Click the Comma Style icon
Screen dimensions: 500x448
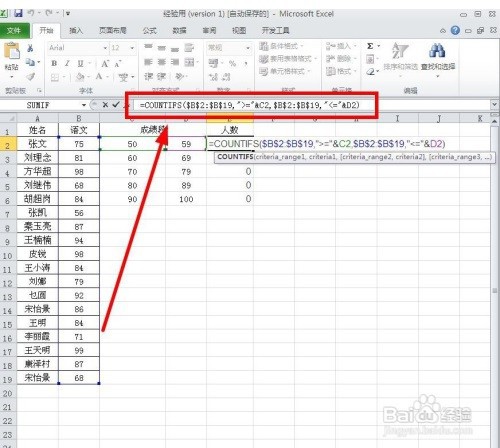click(x=246, y=63)
